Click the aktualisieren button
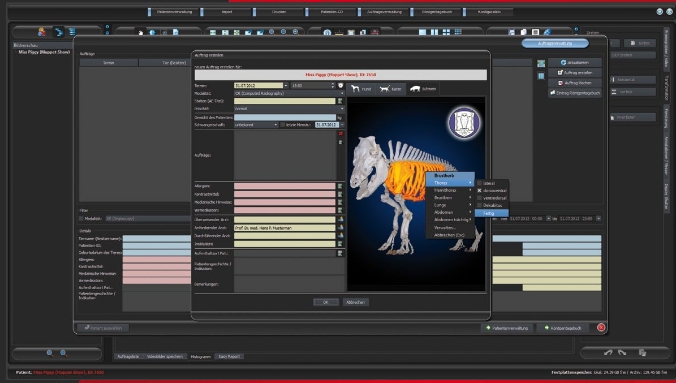Screen dimensions: 676x383 coord(575,63)
